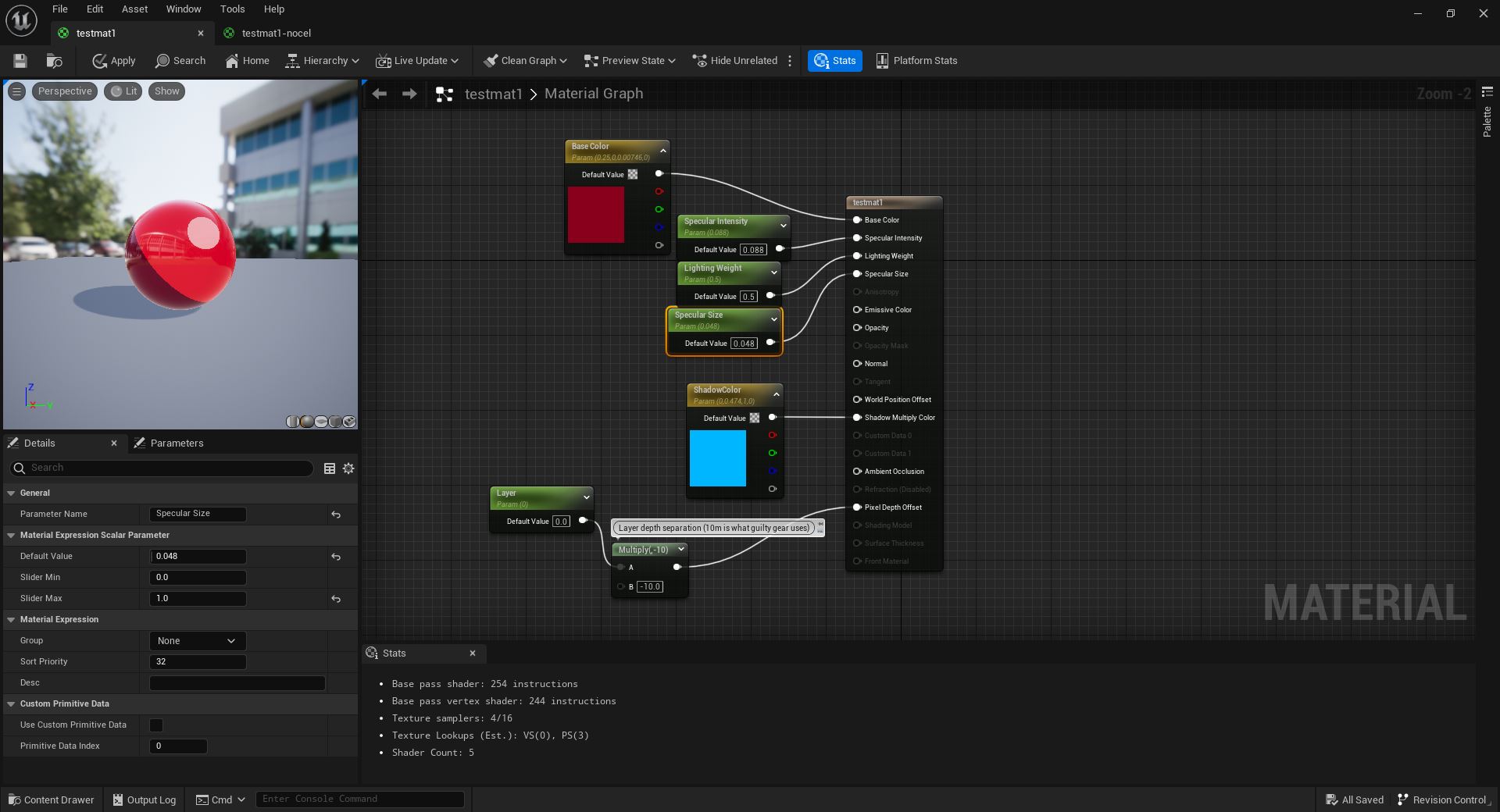The image size is (1500, 812).
Task: Switch to the Parameters panel tab
Action: pyautogui.click(x=169, y=443)
